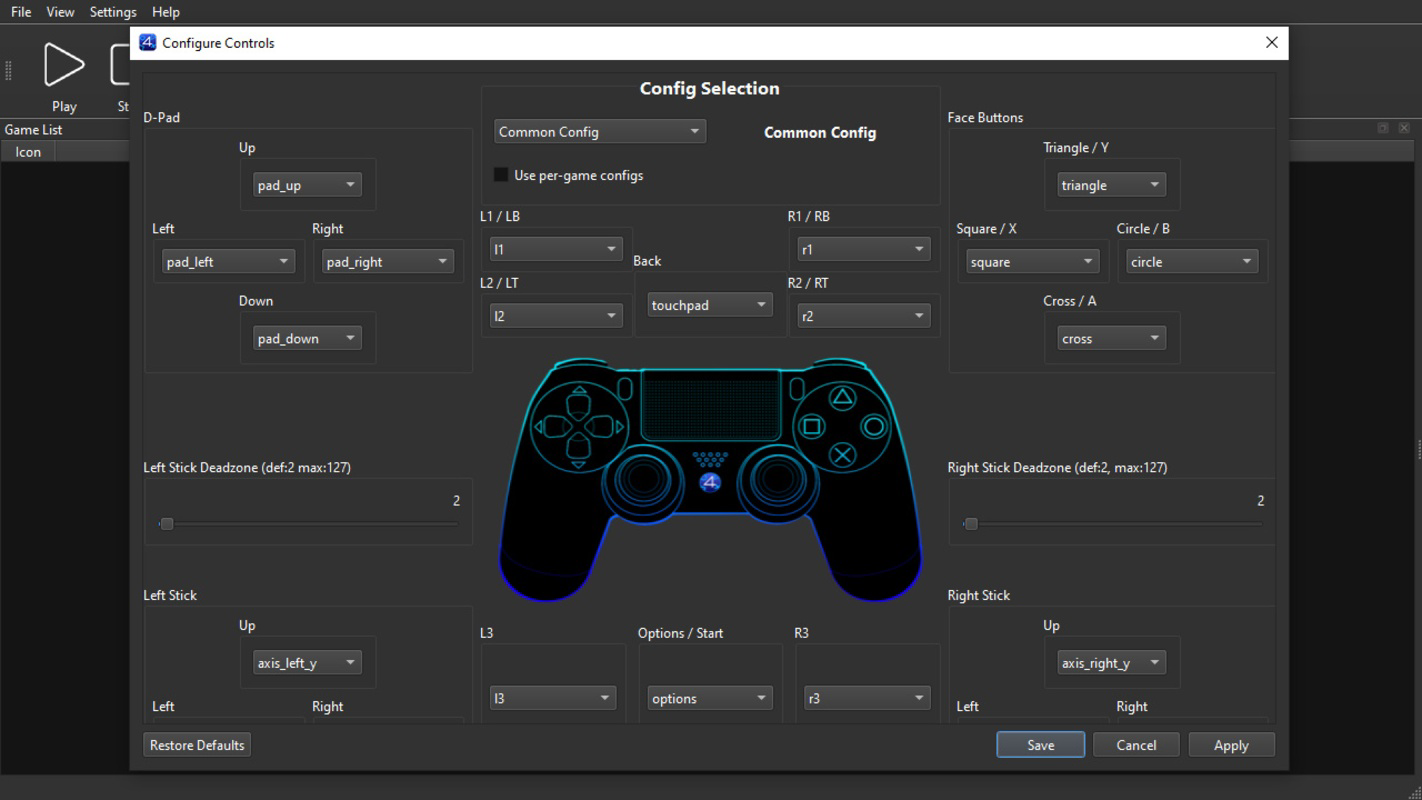Enable Use per-game configs checkbox

(x=501, y=175)
